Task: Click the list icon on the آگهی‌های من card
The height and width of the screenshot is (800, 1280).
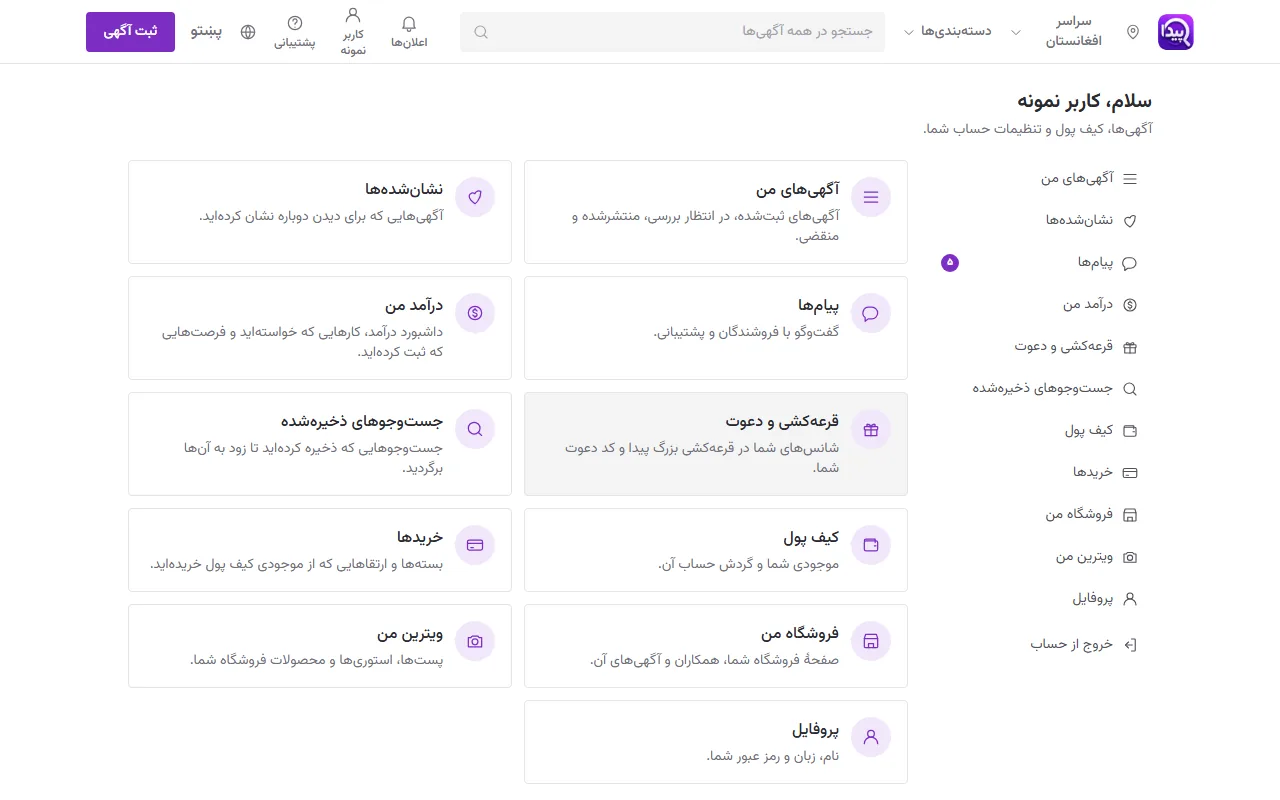Action: coord(871,197)
